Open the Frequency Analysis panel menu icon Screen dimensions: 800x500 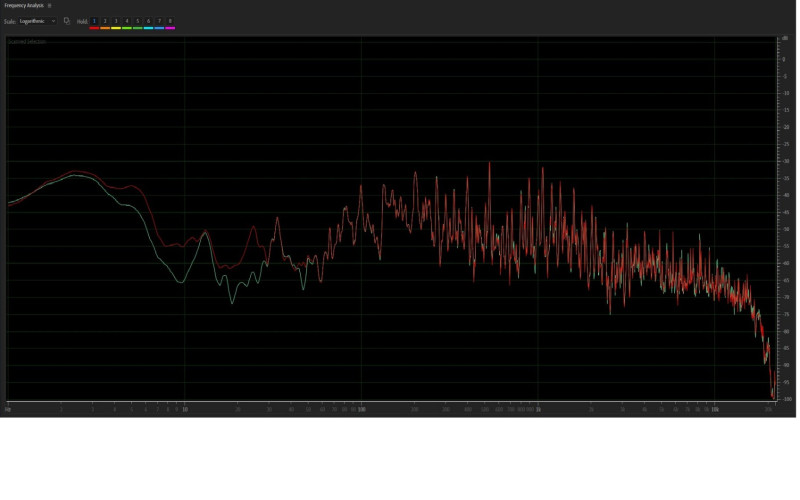[49, 6]
